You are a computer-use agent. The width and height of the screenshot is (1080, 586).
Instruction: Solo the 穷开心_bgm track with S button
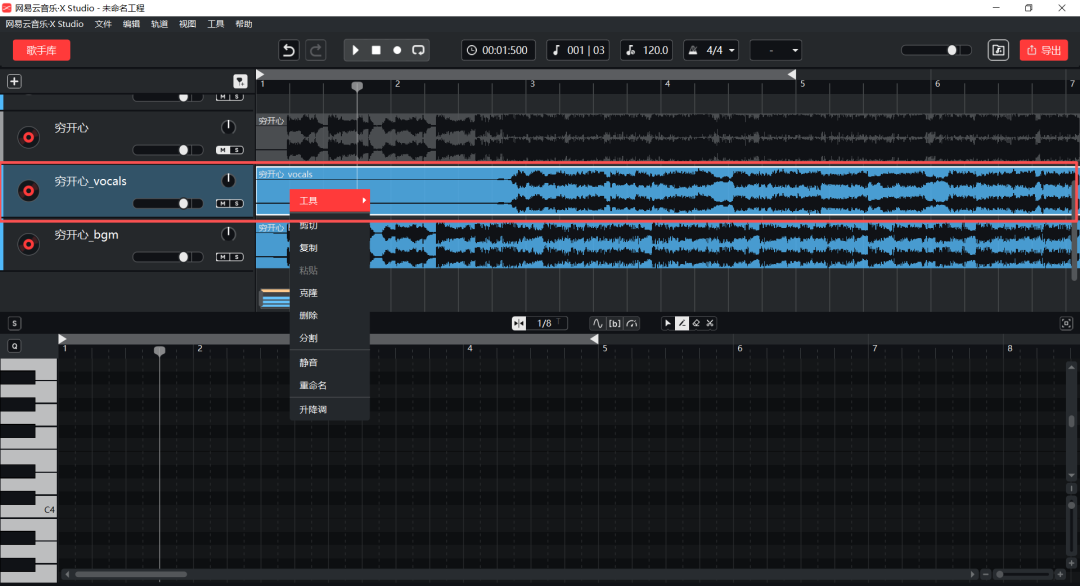coord(237,257)
